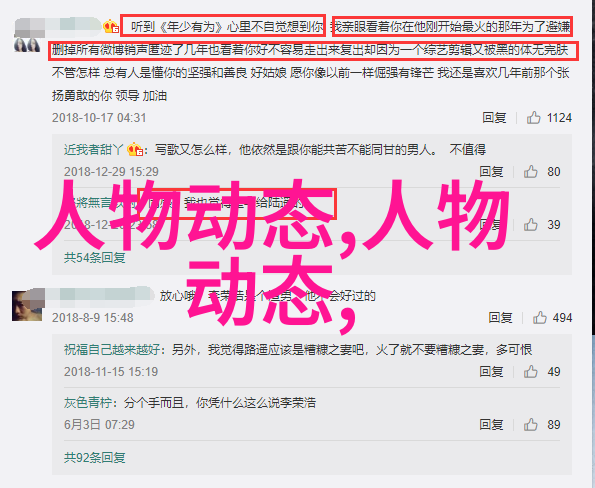This screenshot has width=595, height=488.
Task: Reply to the 2018-10-17 04:31 comment
Action: tap(494, 118)
